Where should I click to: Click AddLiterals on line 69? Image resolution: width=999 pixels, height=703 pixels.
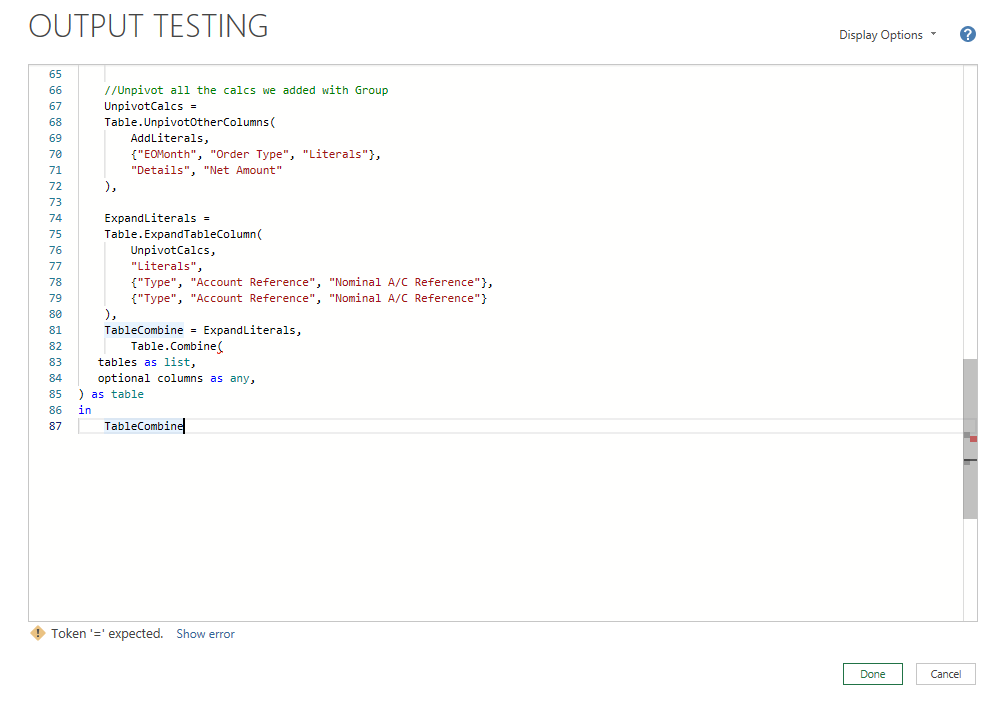(x=167, y=138)
